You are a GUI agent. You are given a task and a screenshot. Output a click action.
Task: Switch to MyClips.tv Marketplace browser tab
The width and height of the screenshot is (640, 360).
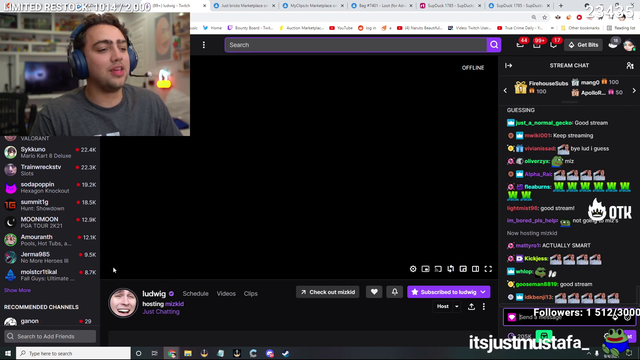click(313, 6)
